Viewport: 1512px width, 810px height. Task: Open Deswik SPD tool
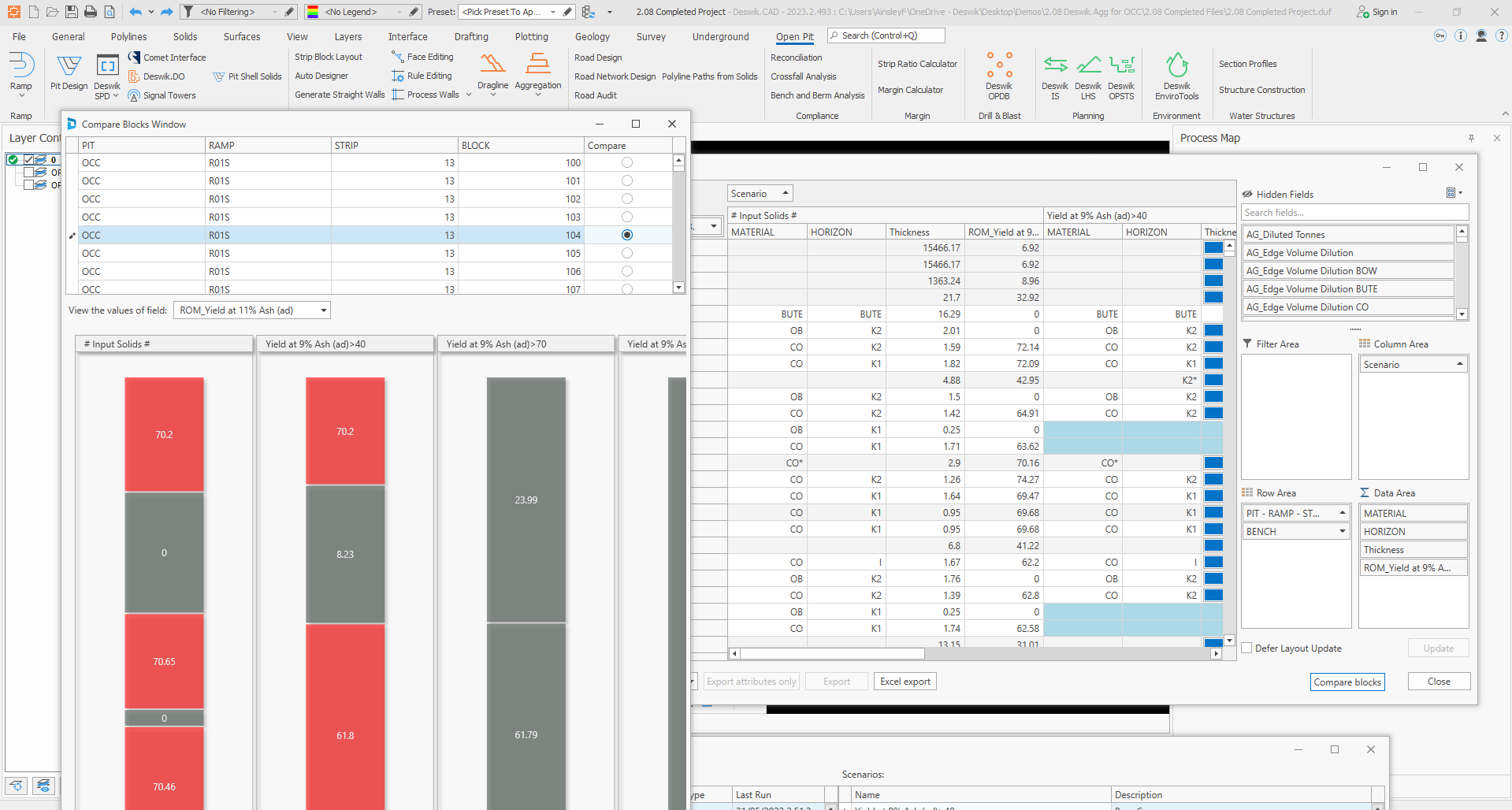point(107,77)
